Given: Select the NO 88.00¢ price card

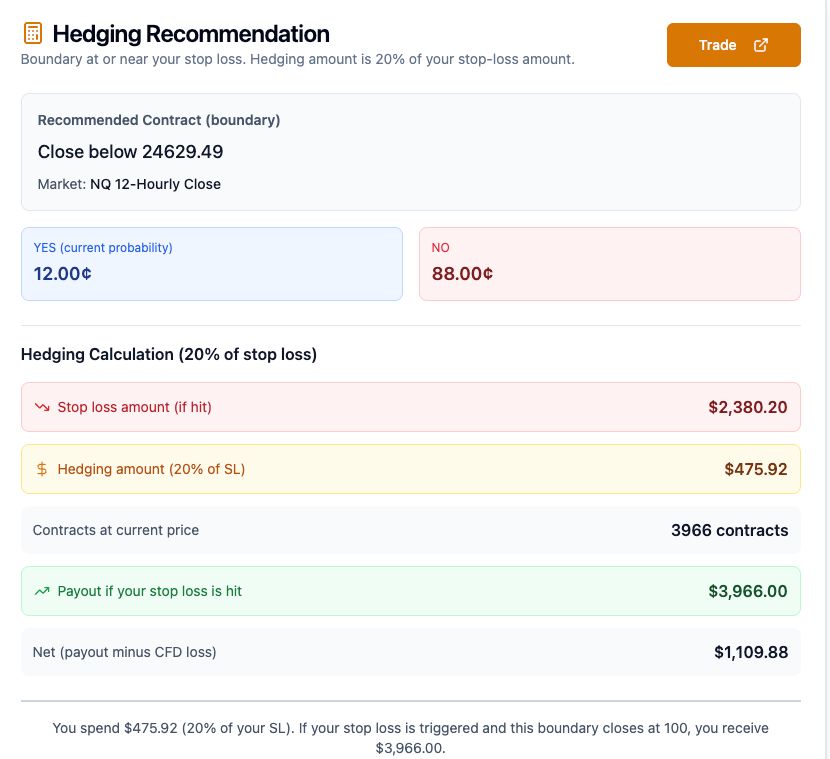Looking at the screenshot, I should click(x=610, y=261).
